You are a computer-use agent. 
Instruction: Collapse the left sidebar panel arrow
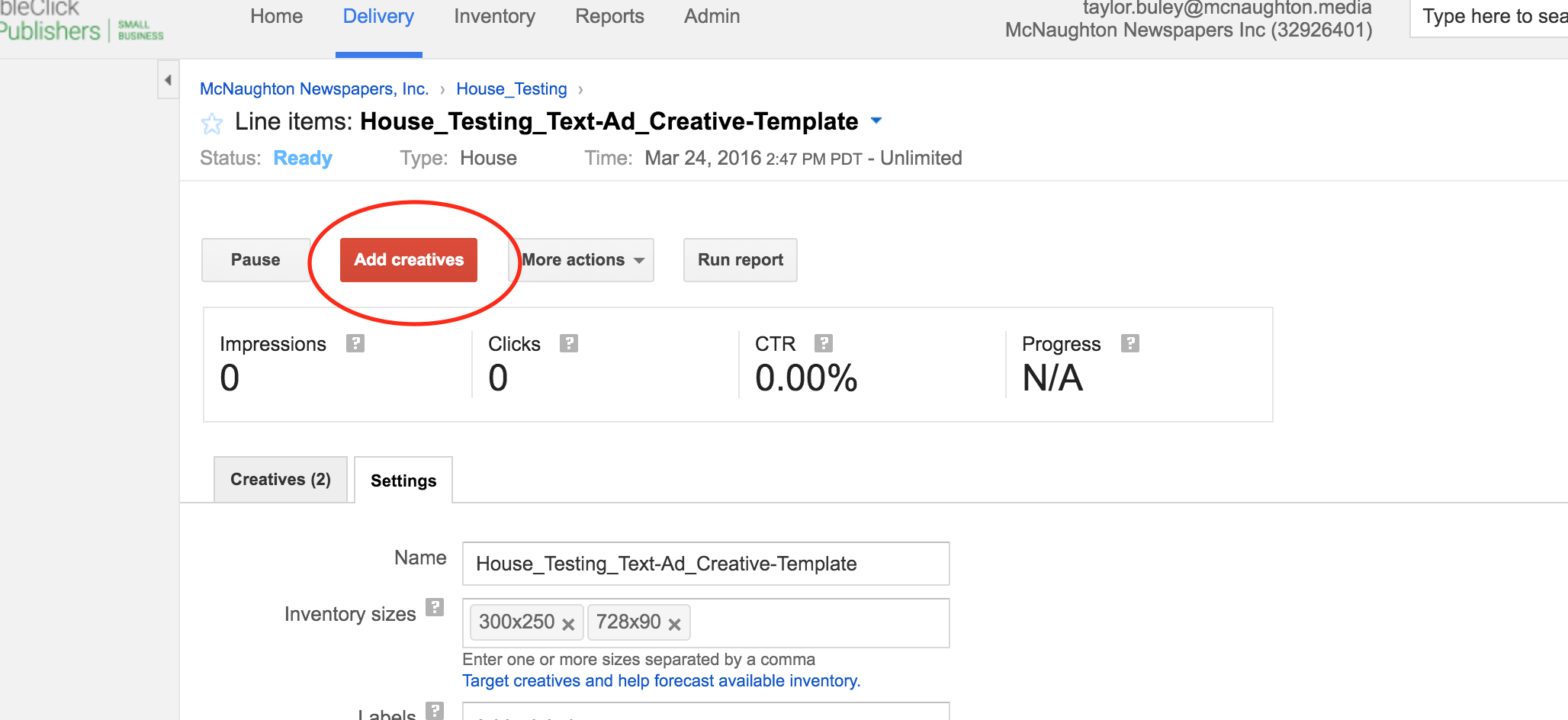(168, 79)
